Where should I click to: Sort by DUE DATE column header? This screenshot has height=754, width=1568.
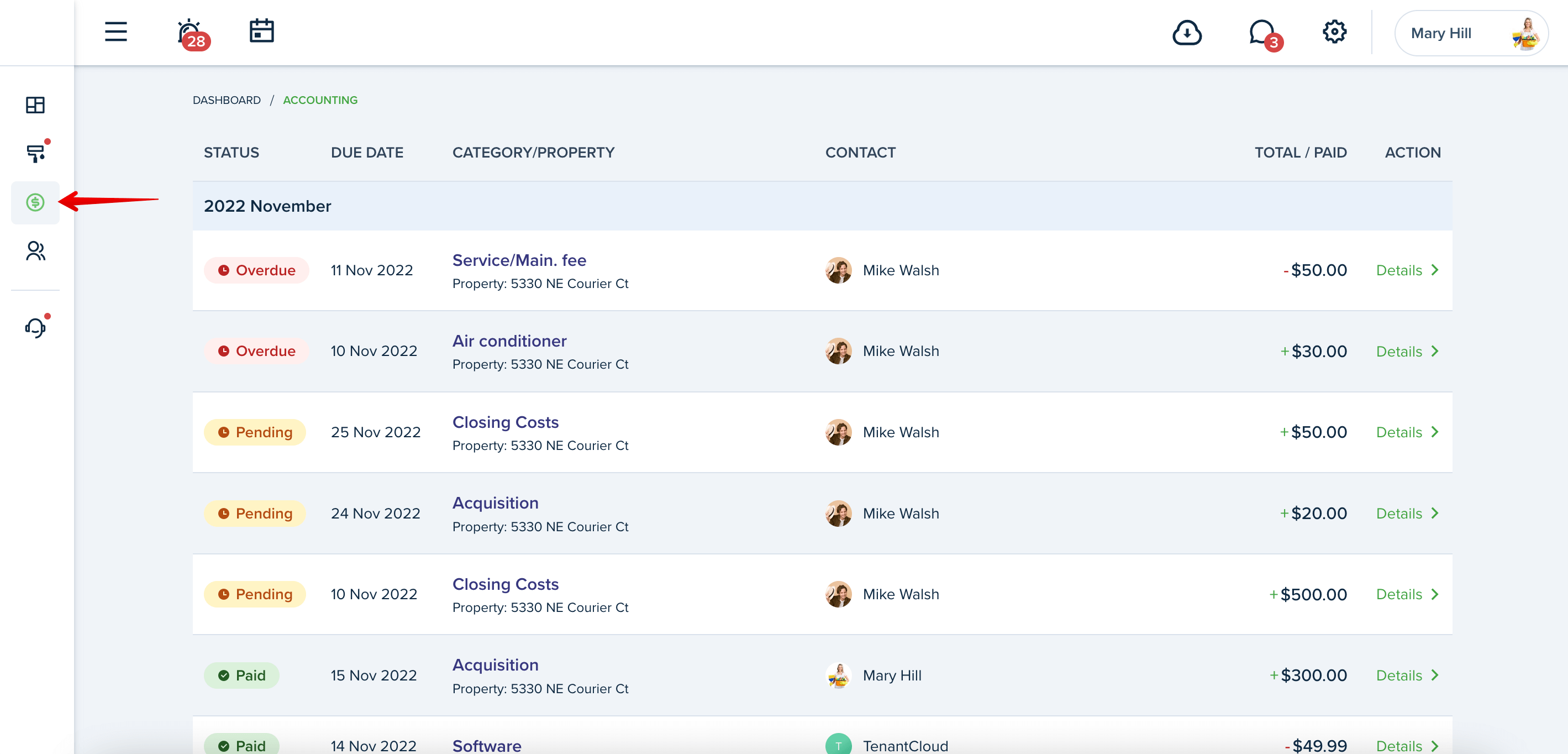tap(367, 152)
